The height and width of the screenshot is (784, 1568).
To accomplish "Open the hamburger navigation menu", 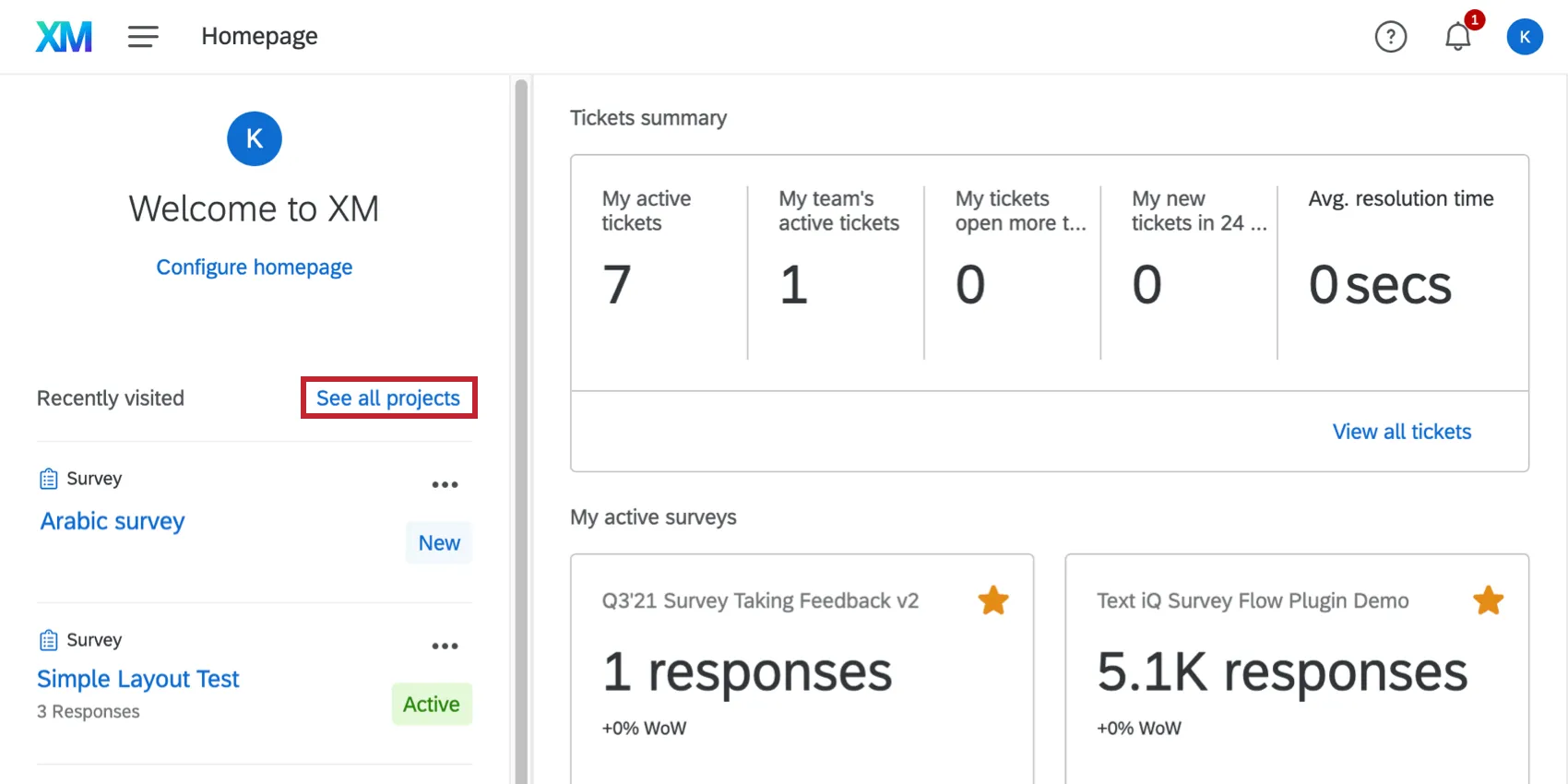I will [143, 37].
